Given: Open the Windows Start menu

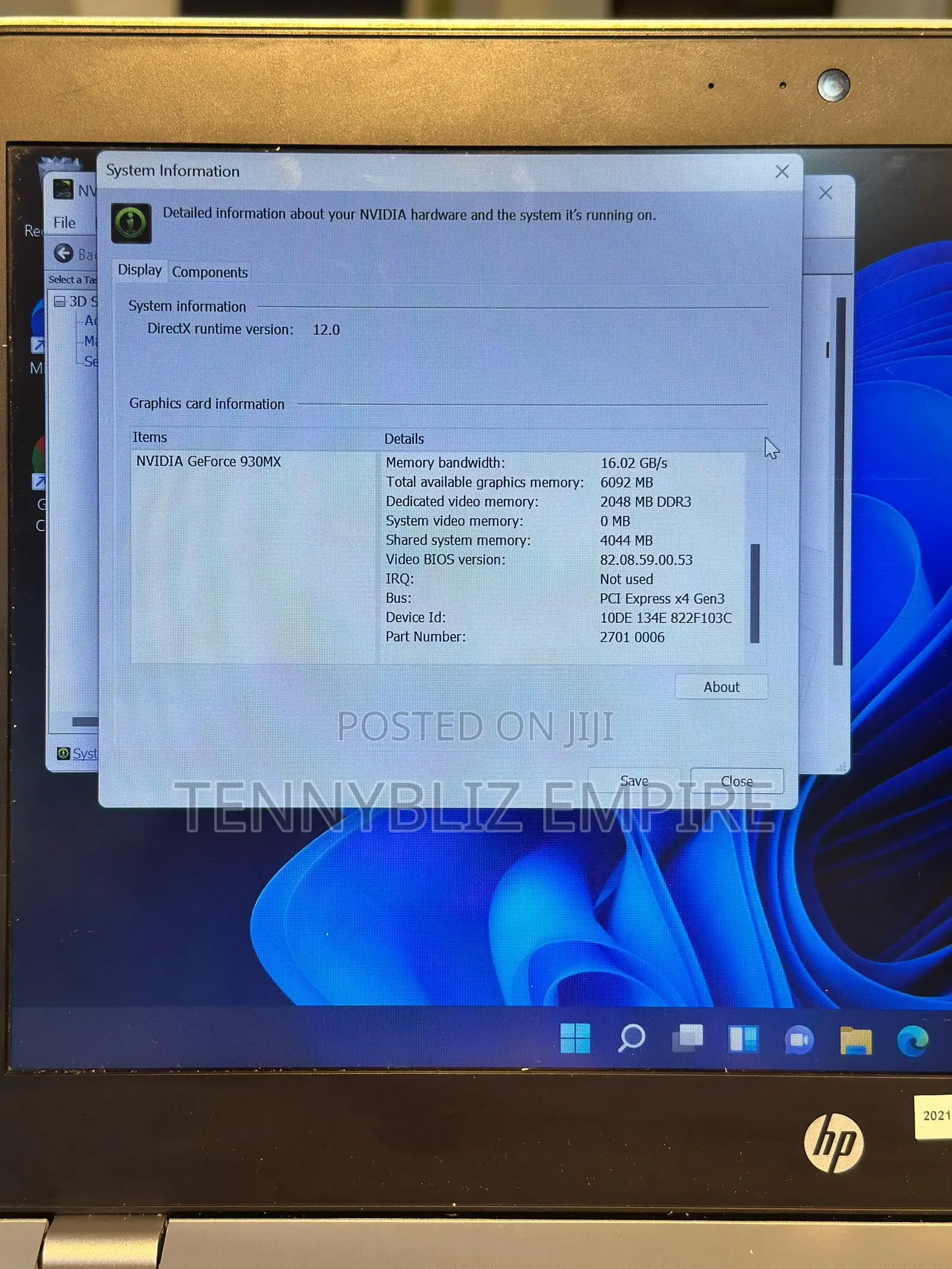Looking at the screenshot, I should pos(575,1038).
